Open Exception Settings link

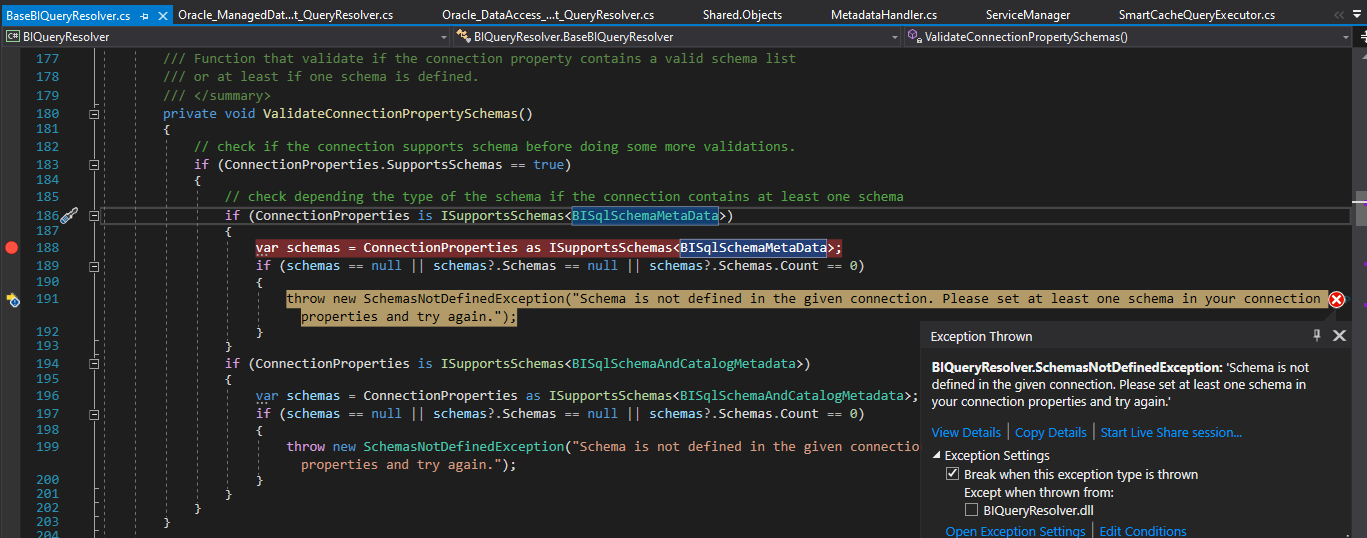[x=1015, y=531]
